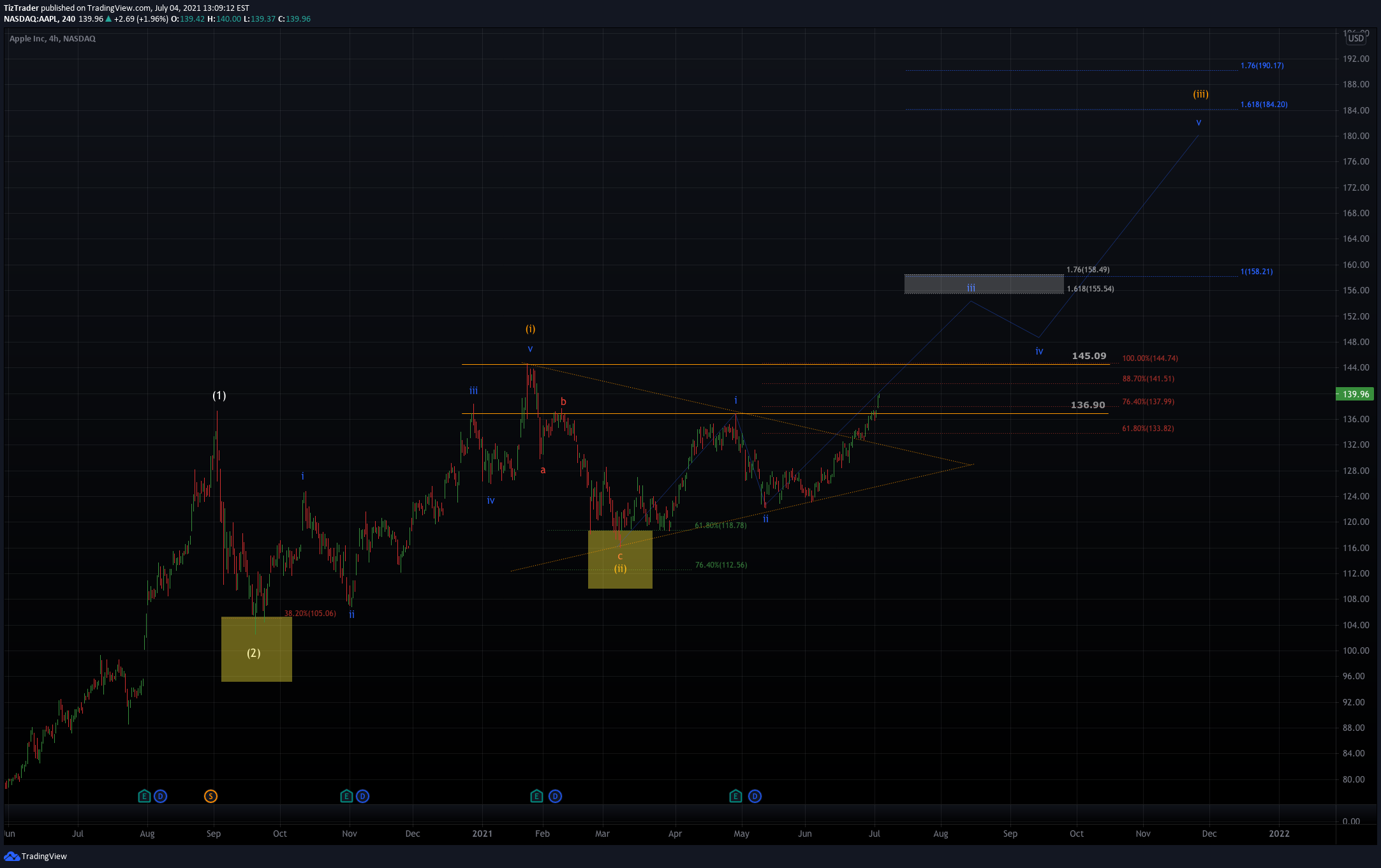Select the 136.90 price level label
Viewport: 1381px width, 868px height.
pyautogui.click(x=1088, y=405)
